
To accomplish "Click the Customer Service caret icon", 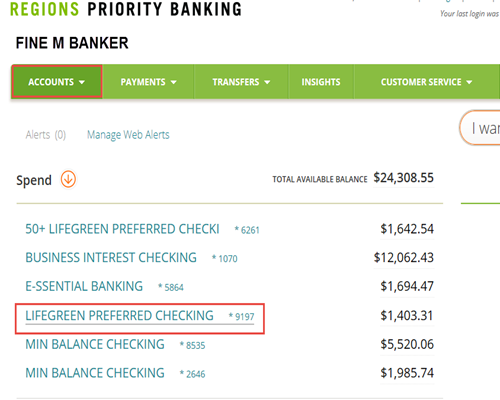I will tap(469, 82).
